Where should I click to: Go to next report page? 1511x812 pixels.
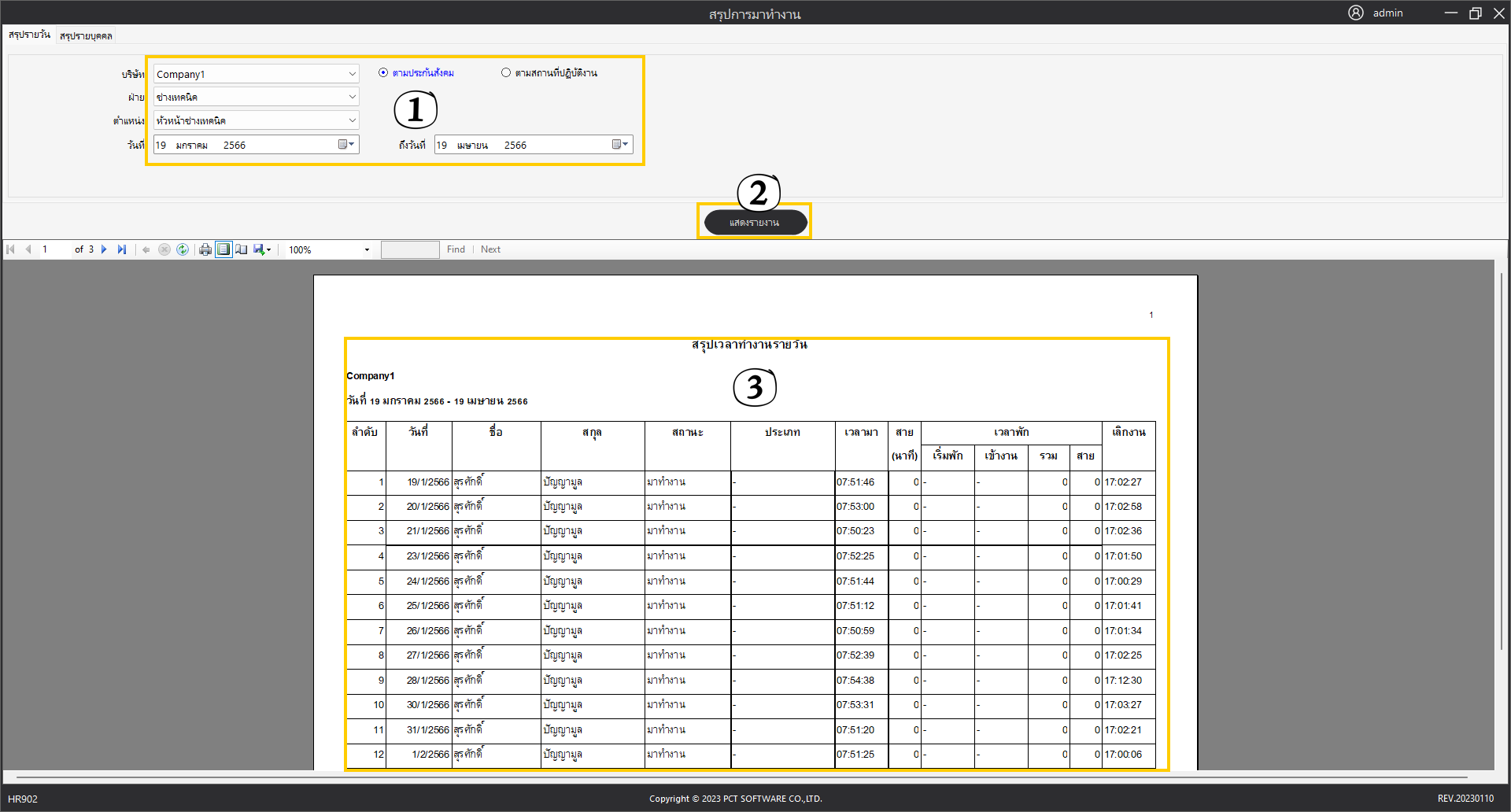point(104,249)
